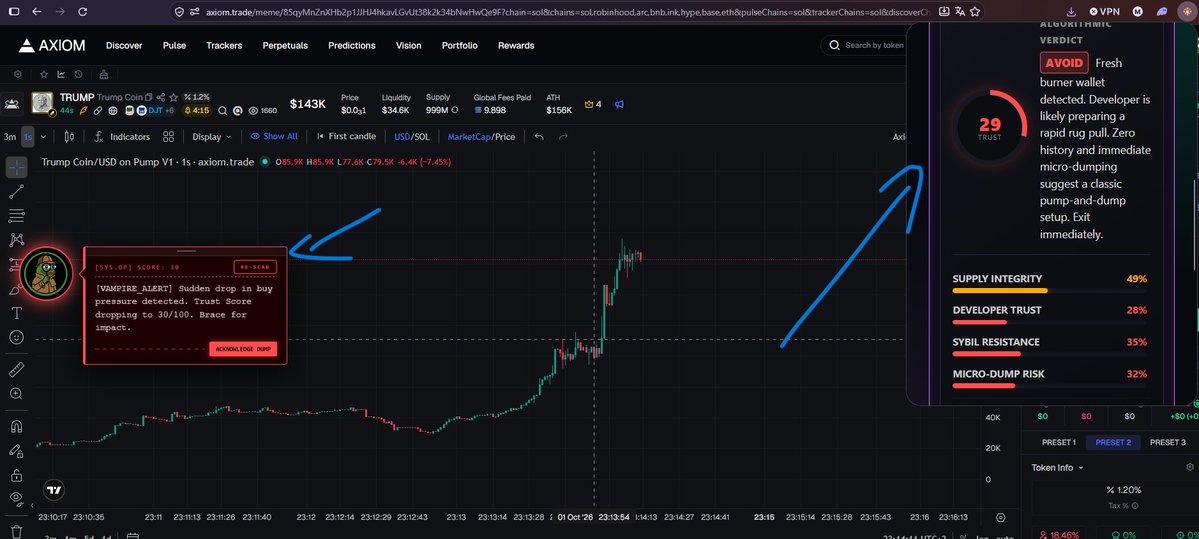Open chart settings gear near time axis
The width and height of the screenshot is (1199, 539).
click(1000, 518)
